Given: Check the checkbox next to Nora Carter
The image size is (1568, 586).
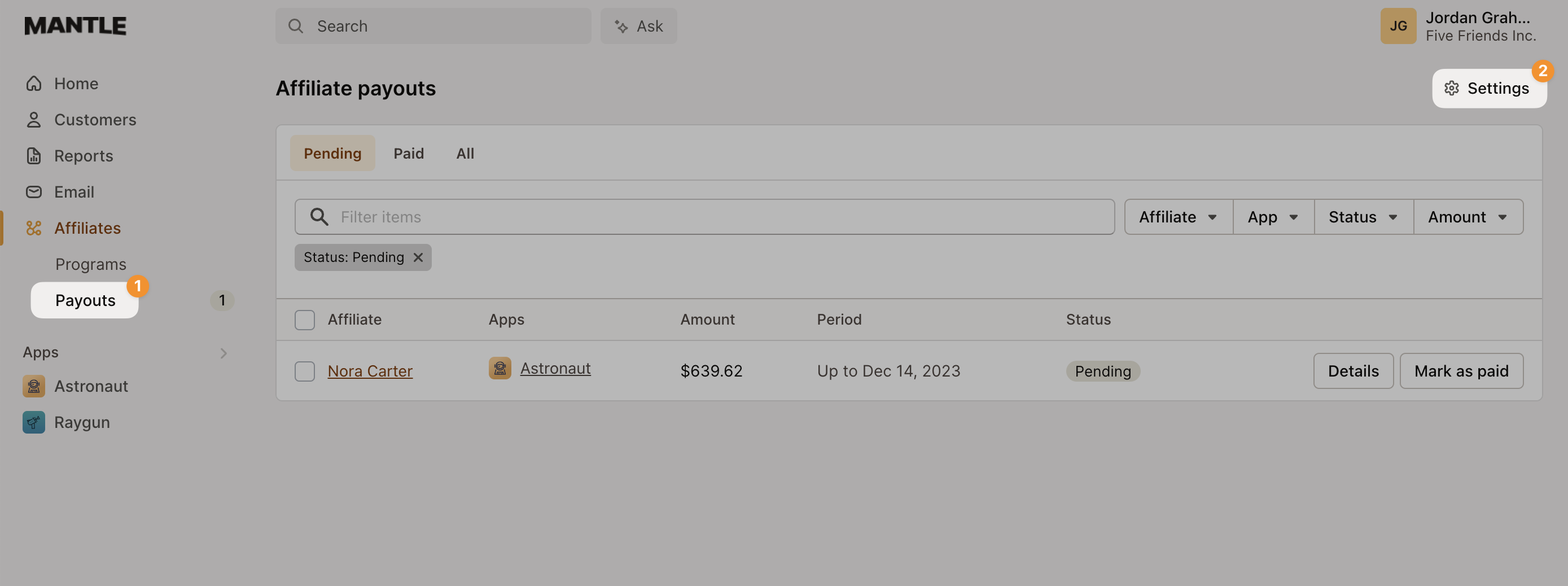Looking at the screenshot, I should pyautogui.click(x=304, y=370).
